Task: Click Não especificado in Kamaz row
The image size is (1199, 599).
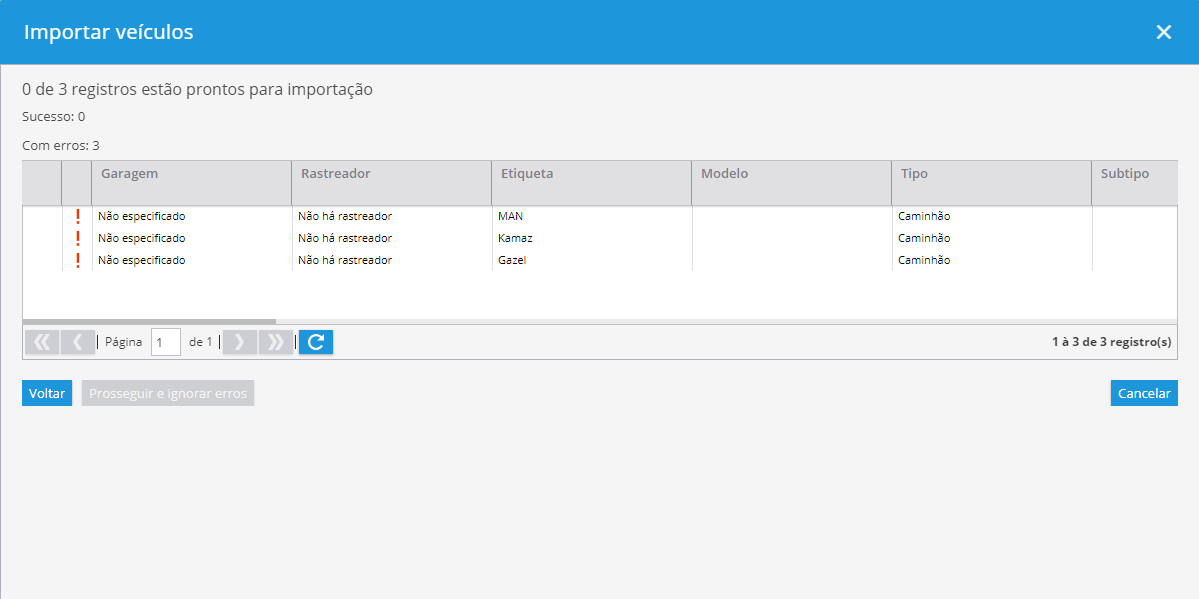Action: coord(141,239)
